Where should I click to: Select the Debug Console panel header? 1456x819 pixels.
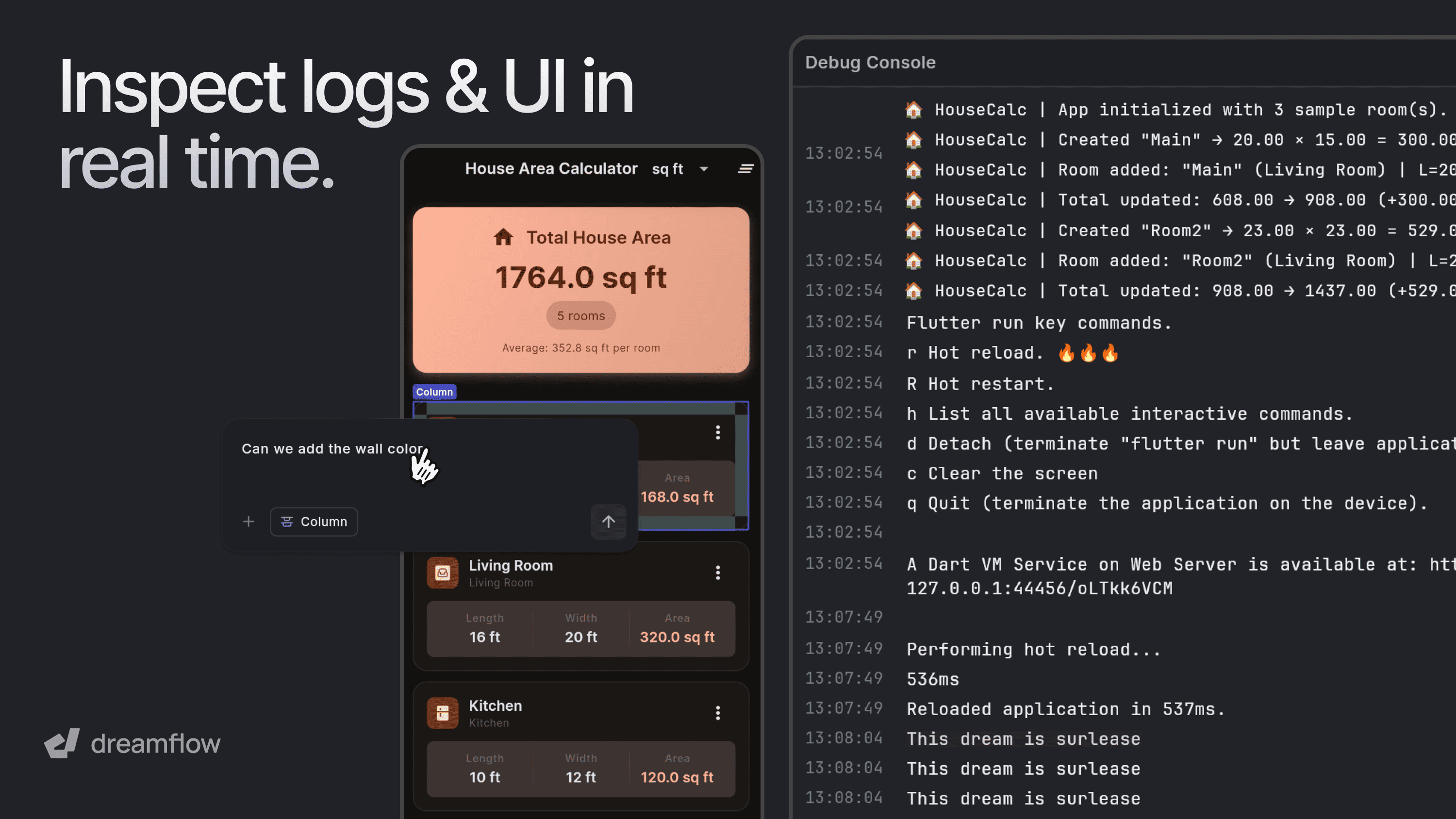point(870,62)
